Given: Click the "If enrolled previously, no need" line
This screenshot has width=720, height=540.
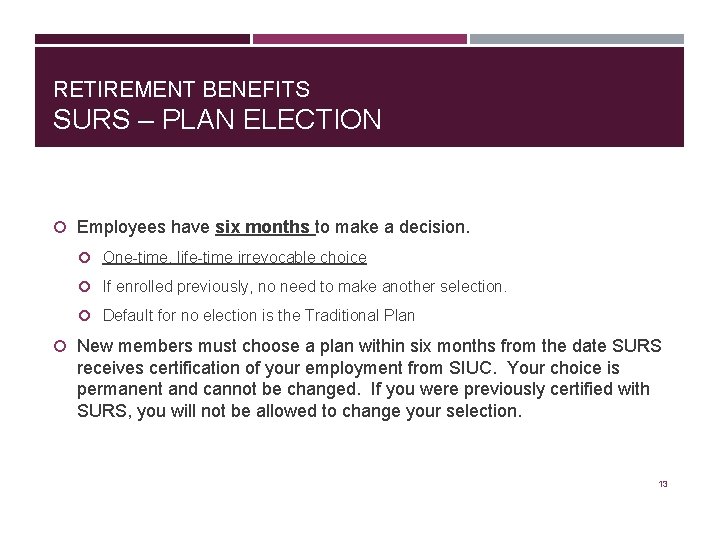Looking at the screenshot, I should pyautogui.click(x=305, y=287).
